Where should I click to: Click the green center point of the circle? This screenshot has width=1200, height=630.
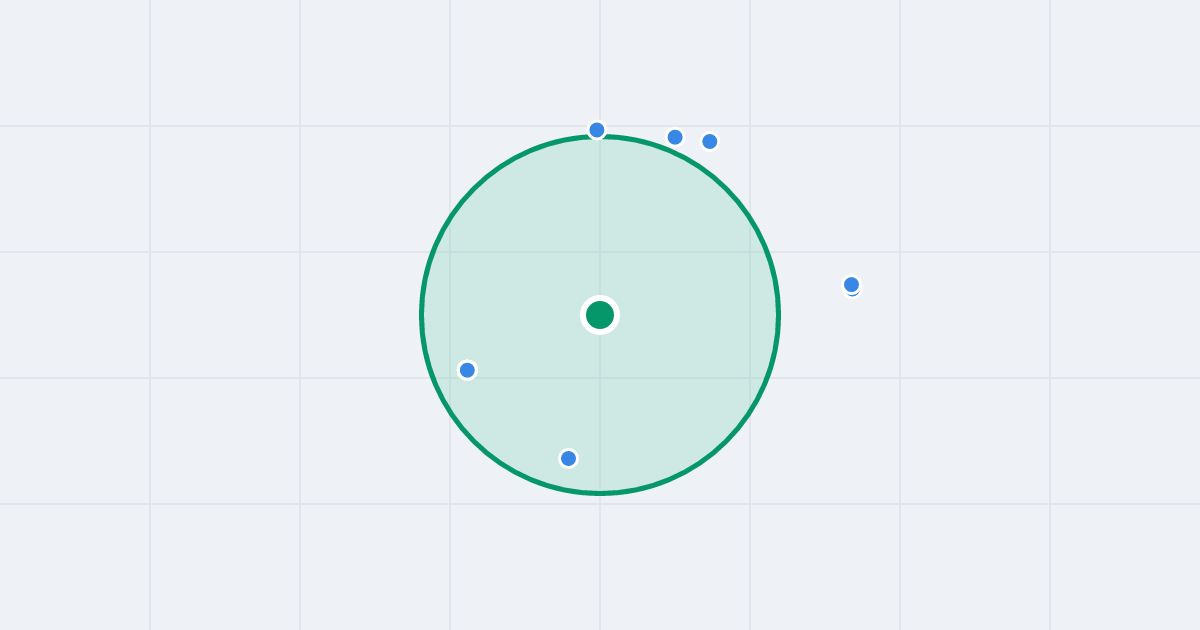coord(600,315)
